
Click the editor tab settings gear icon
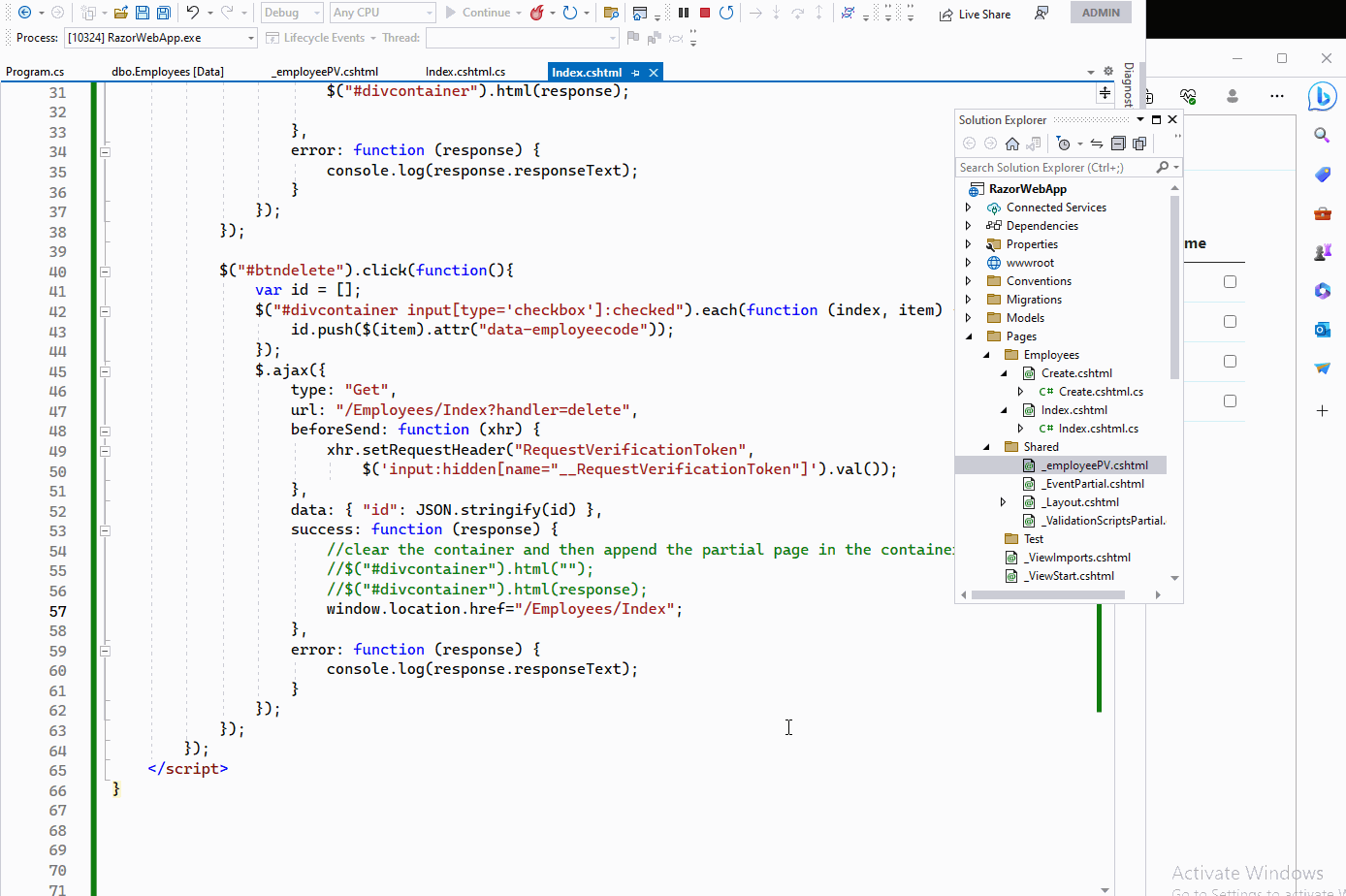pos(1108,72)
